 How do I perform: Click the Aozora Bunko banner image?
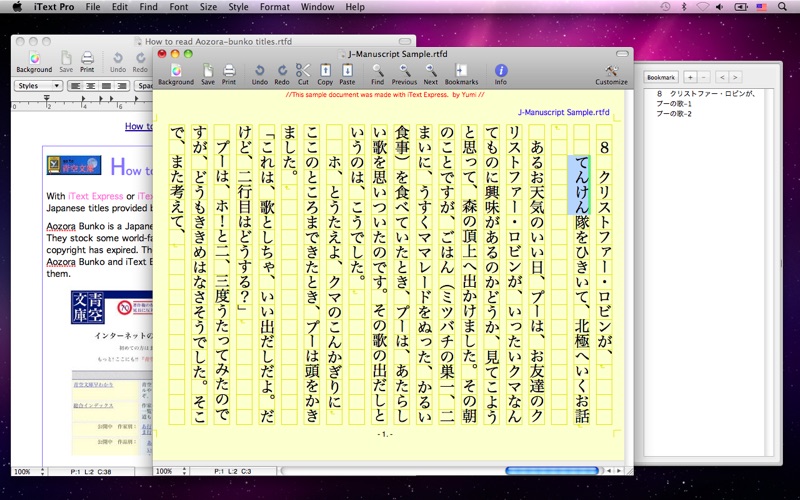click(74, 165)
